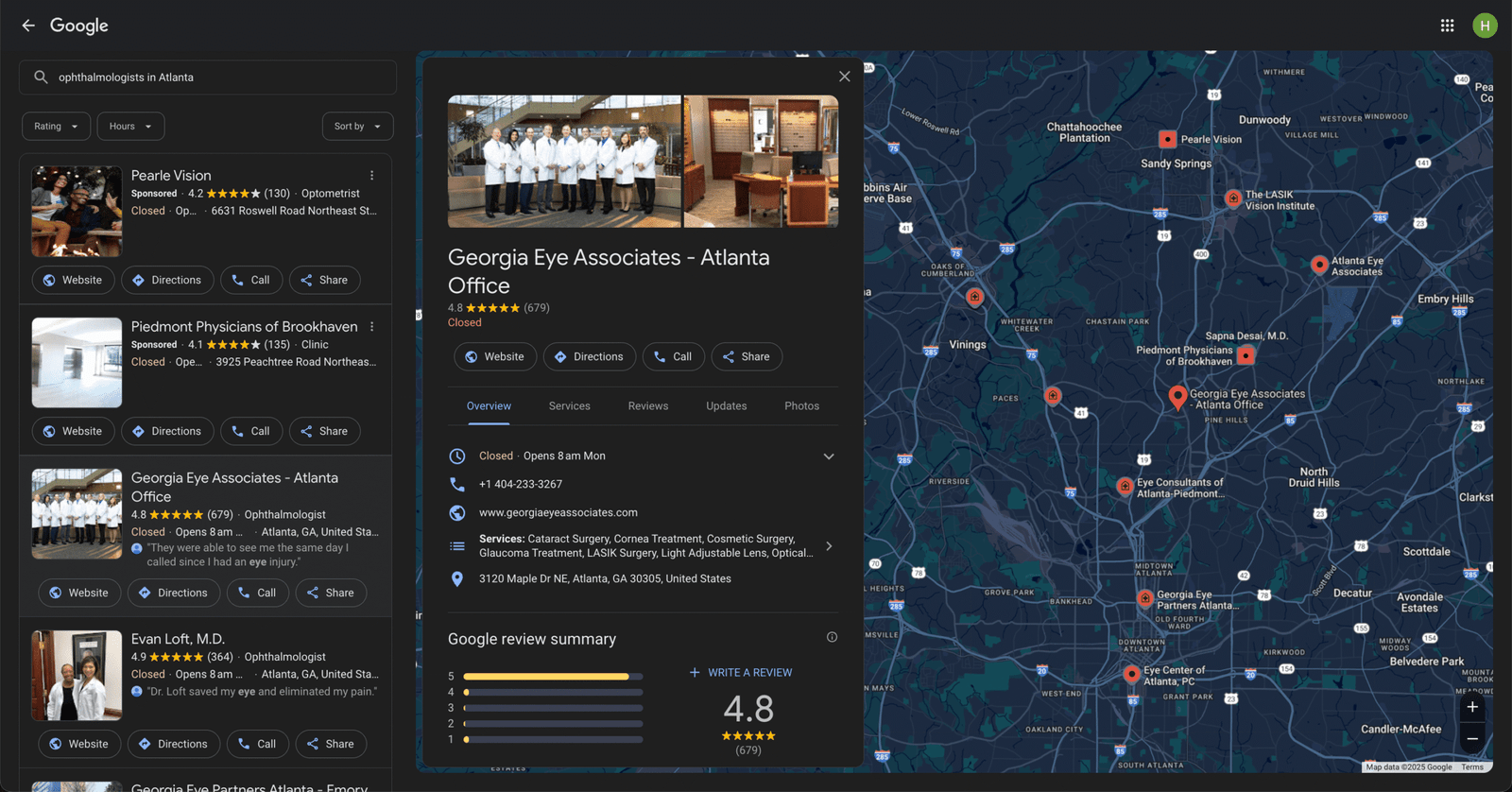Zoom out on the map
Viewport: 1512px width, 792px height.
pyautogui.click(x=1472, y=738)
